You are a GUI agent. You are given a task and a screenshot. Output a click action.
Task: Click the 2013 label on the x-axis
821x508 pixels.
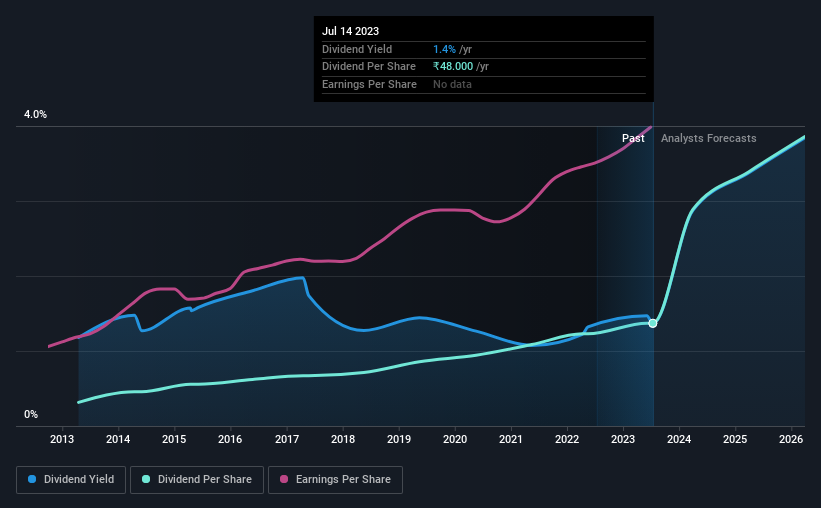pyautogui.click(x=62, y=439)
